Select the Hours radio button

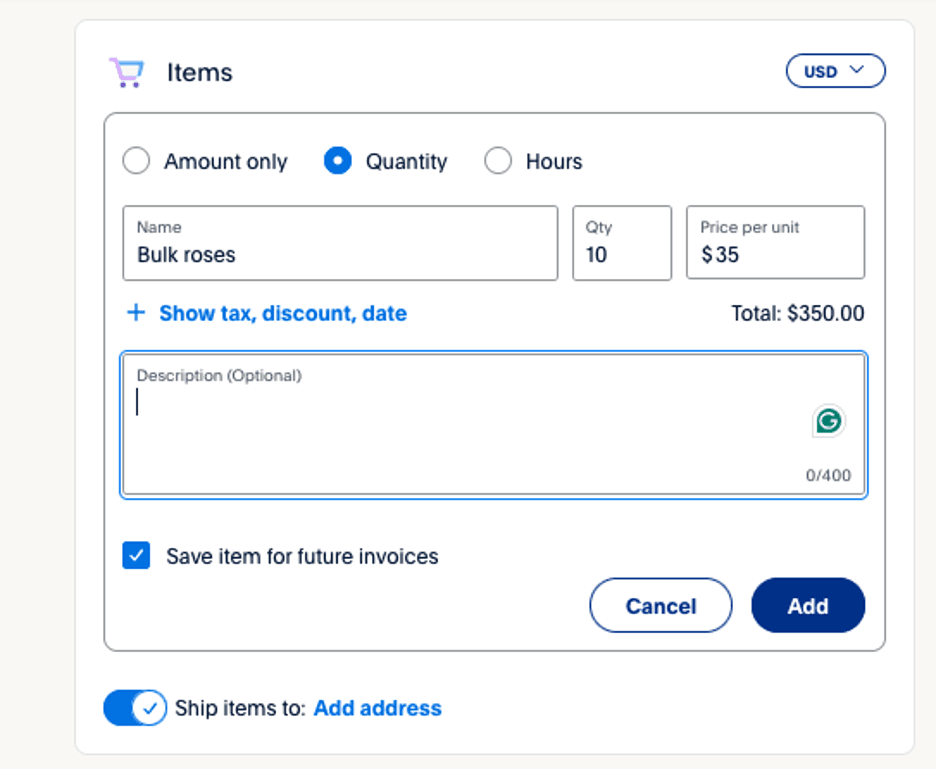498,160
